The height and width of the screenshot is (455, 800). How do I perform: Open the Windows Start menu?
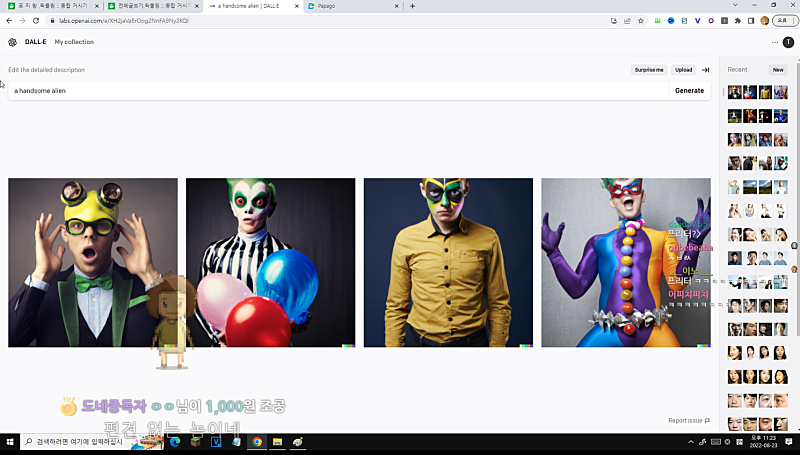click(x=10, y=442)
